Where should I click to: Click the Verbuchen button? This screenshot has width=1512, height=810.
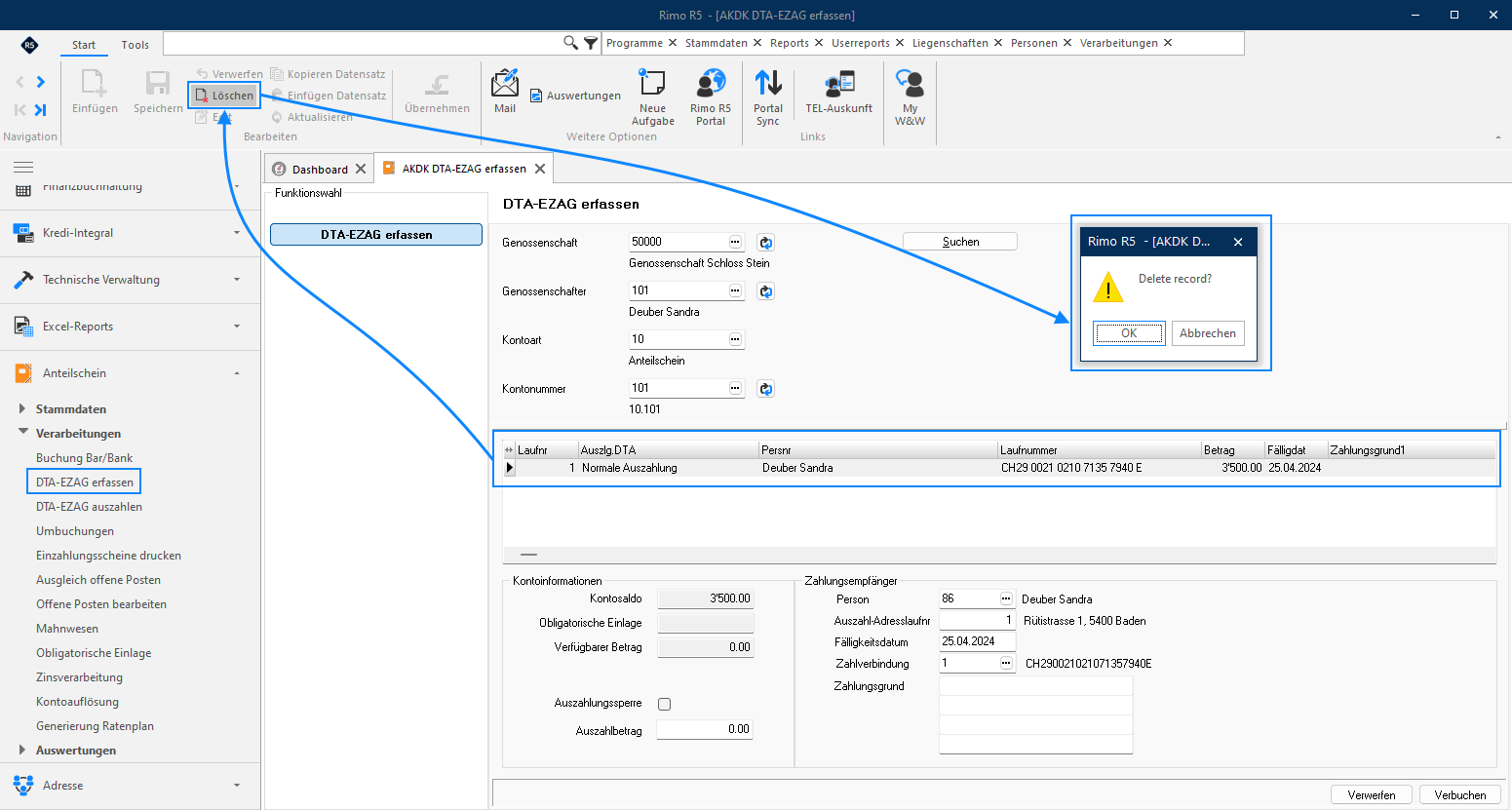(x=1459, y=795)
